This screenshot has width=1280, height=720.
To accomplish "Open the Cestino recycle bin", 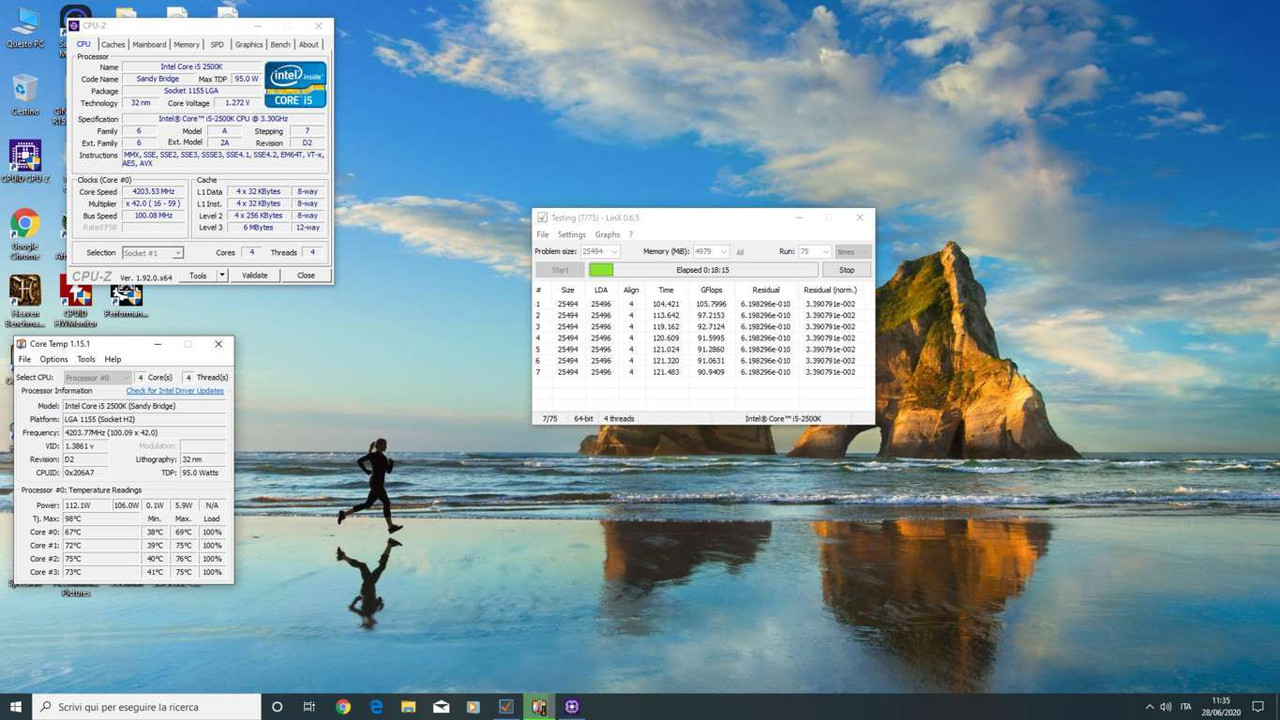I will click(25, 90).
